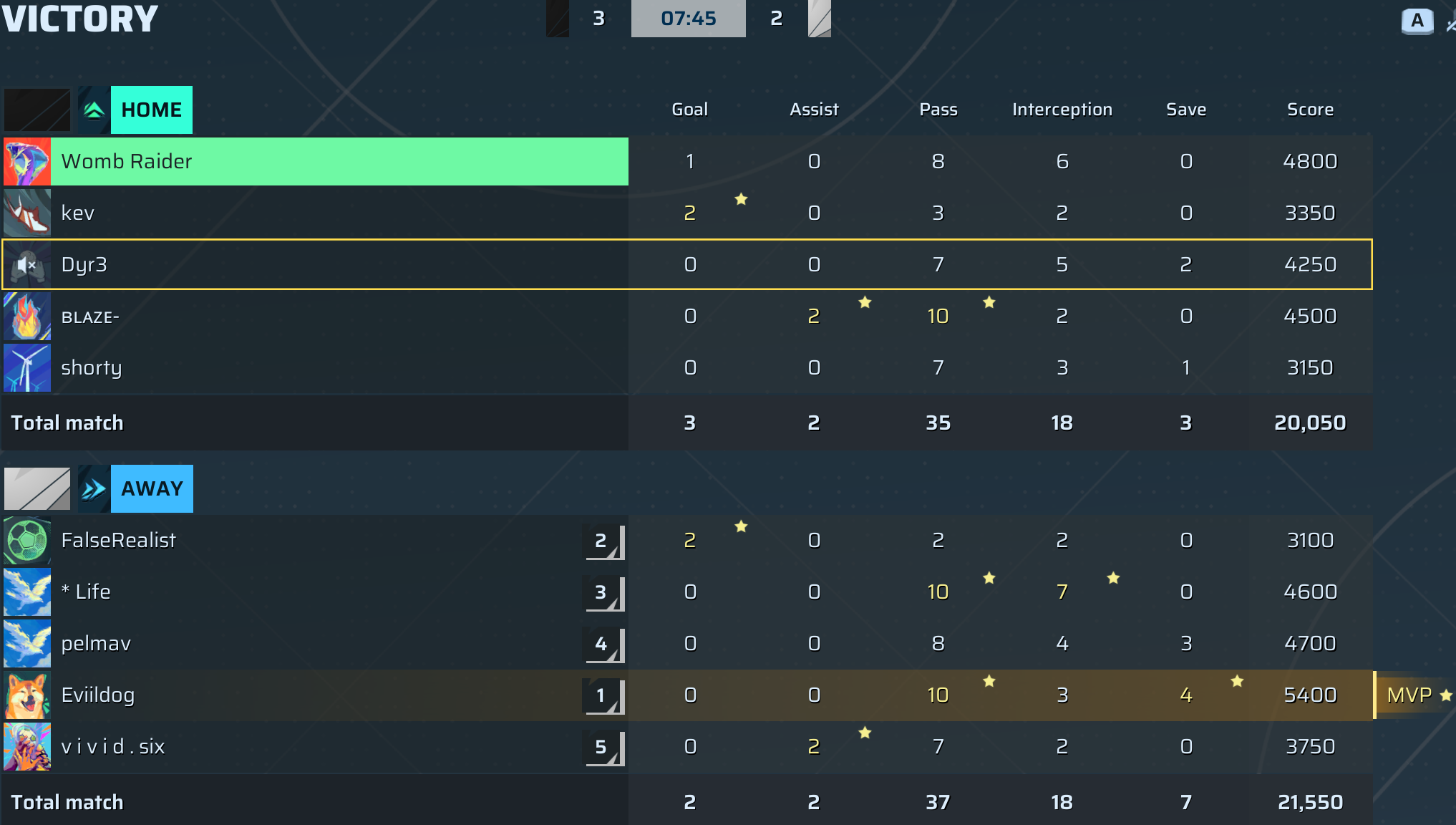
Task: Open vivid.six's colorful avatar
Action: coord(27,747)
